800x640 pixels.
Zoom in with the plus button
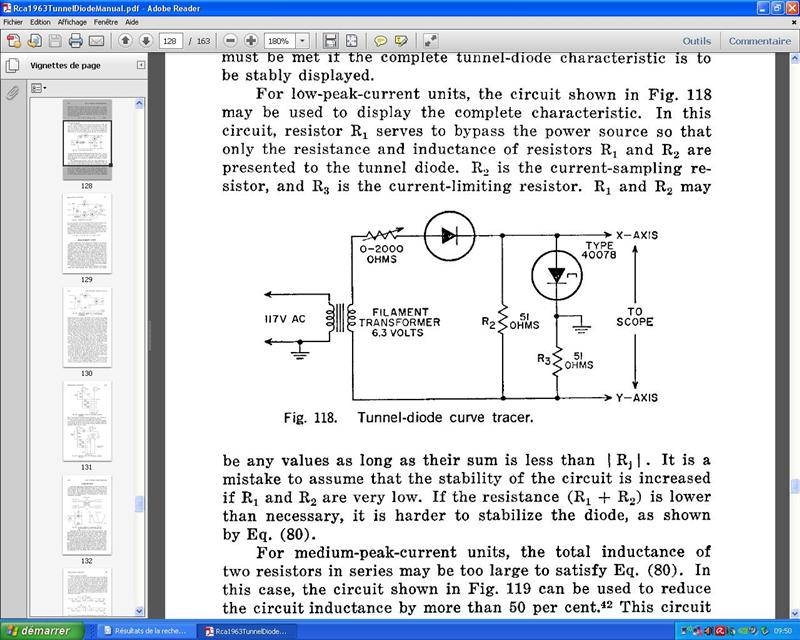(x=251, y=40)
